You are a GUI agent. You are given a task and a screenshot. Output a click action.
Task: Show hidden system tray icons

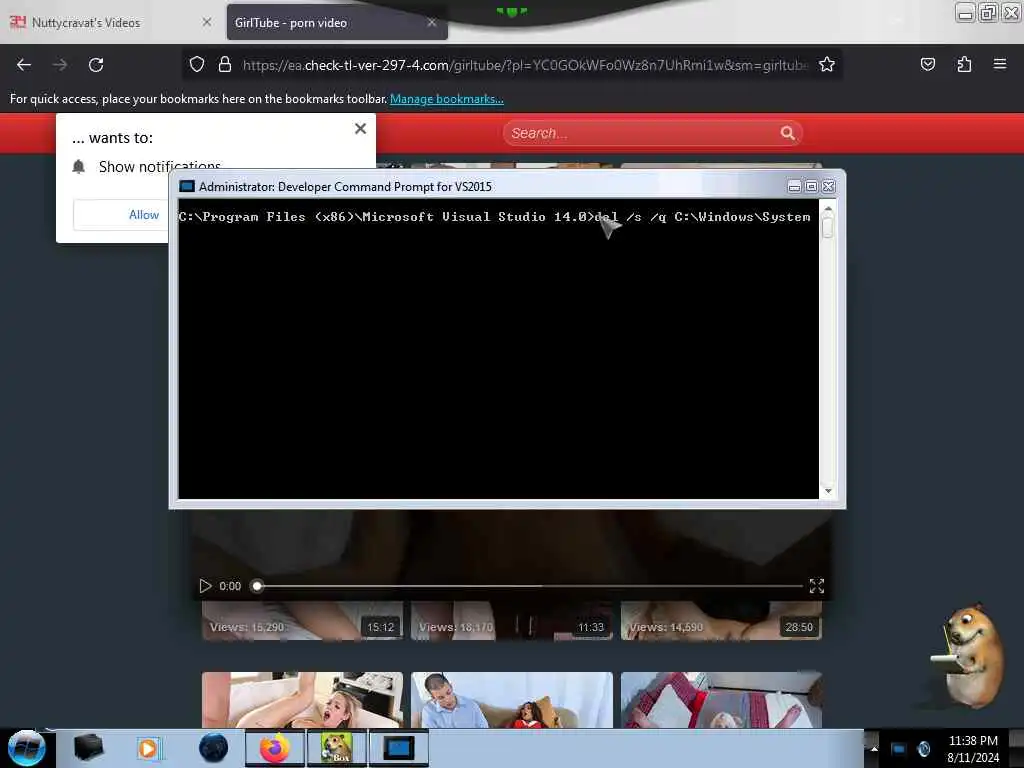873,748
